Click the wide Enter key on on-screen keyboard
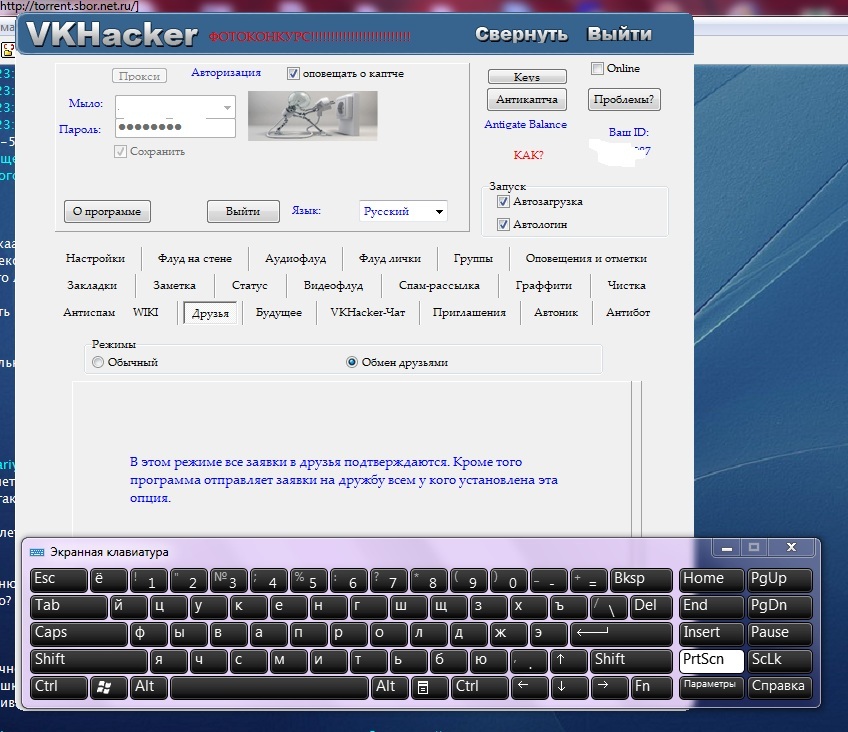Image resolution: width=848 pixels, height=732 pixels. pyautogui.click(x=621, y=634)
